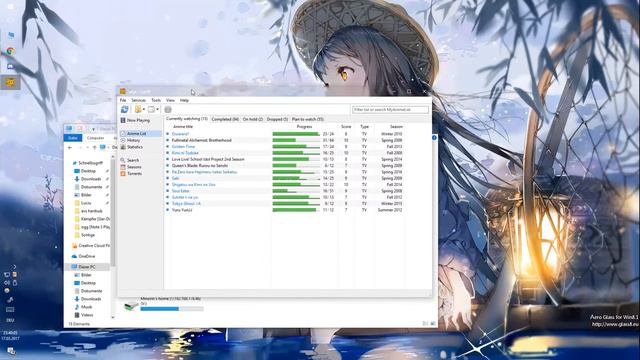This screenshot has width=640, height=360.
Task: Click the filter list search field
Action: pos(390,109)
